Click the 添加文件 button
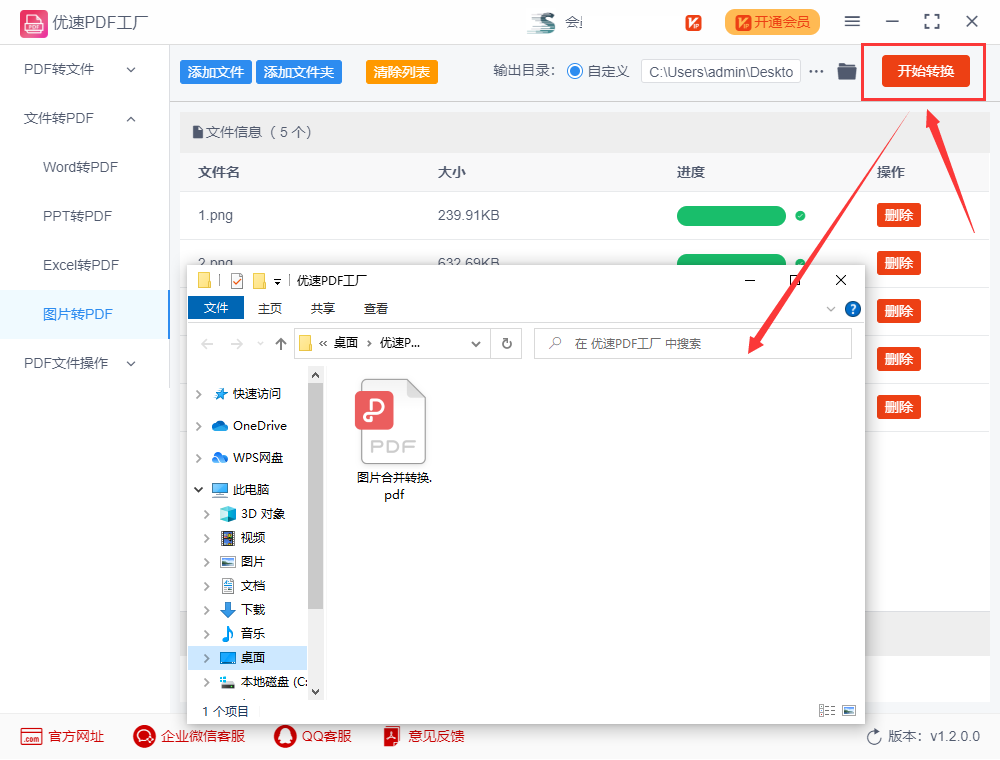The image size is (1000, 760). 216,72
